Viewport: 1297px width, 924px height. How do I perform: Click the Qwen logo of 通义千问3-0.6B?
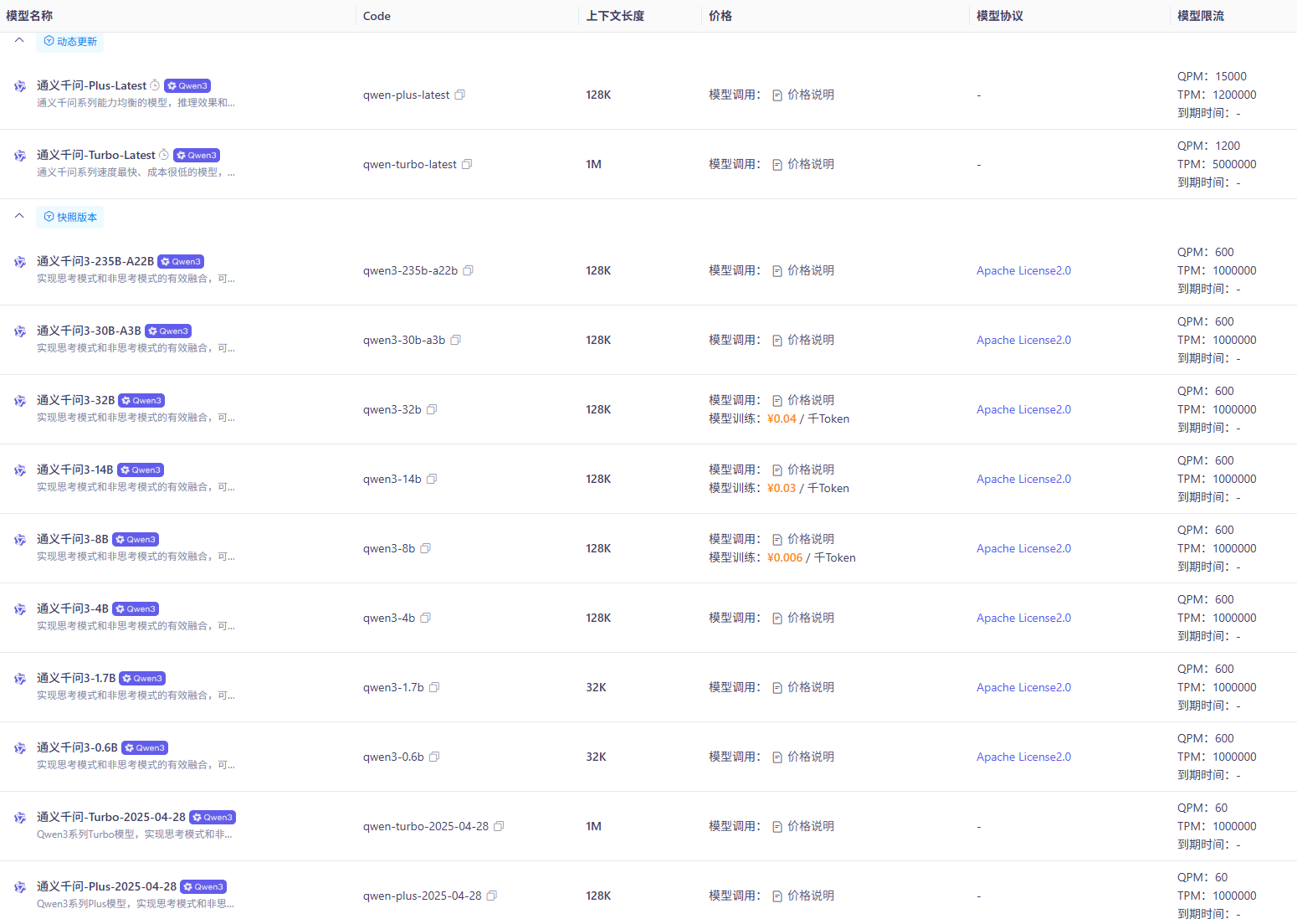pyautogui.click(x=20, y=748)
